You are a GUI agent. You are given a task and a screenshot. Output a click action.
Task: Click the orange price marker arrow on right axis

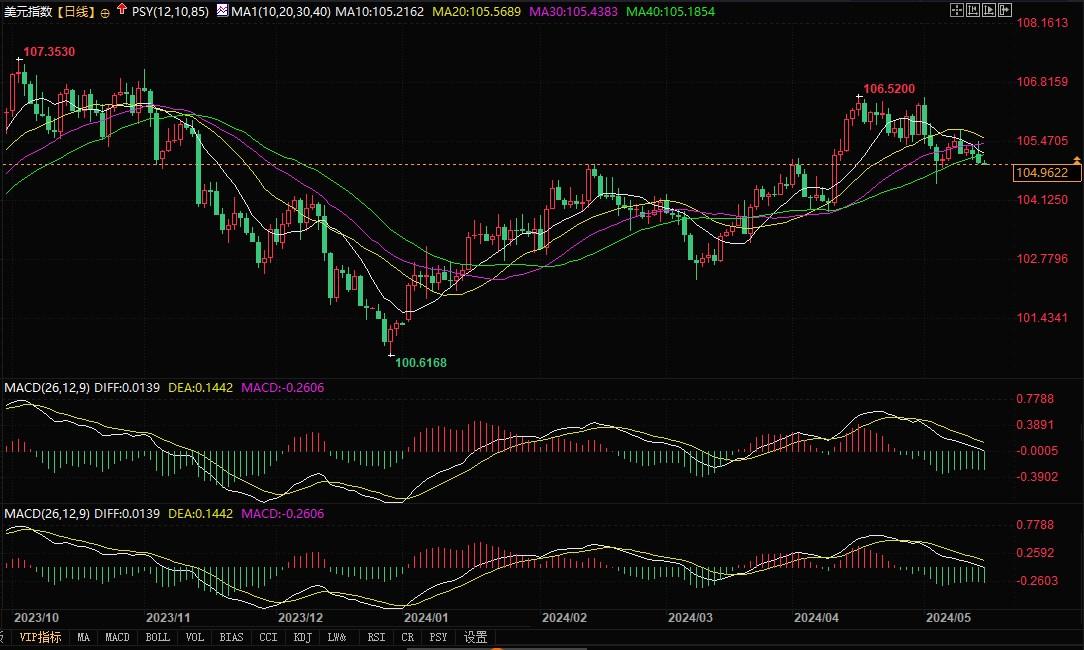point(1076,160)
